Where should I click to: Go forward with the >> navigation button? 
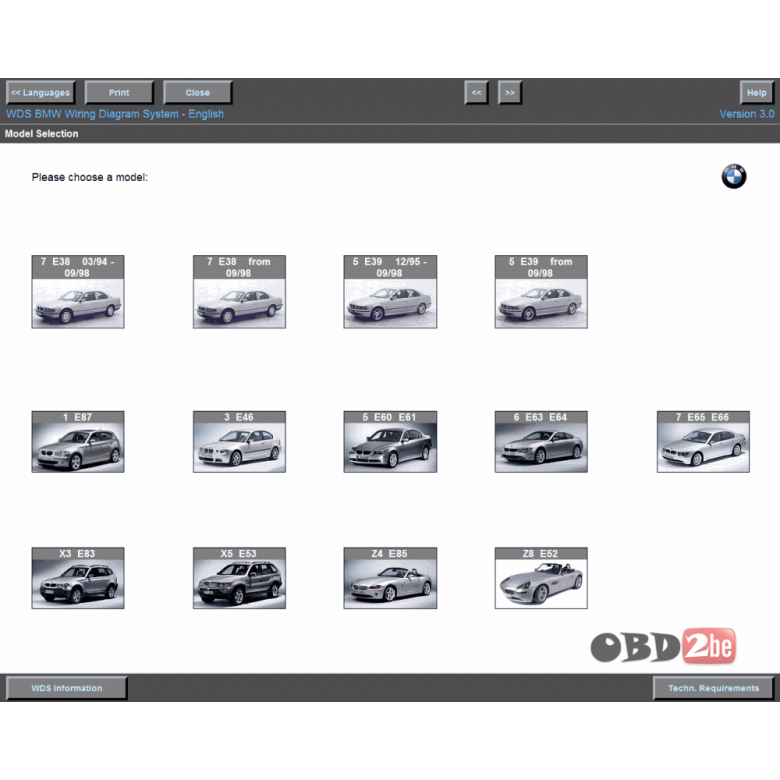click(510, 93)
